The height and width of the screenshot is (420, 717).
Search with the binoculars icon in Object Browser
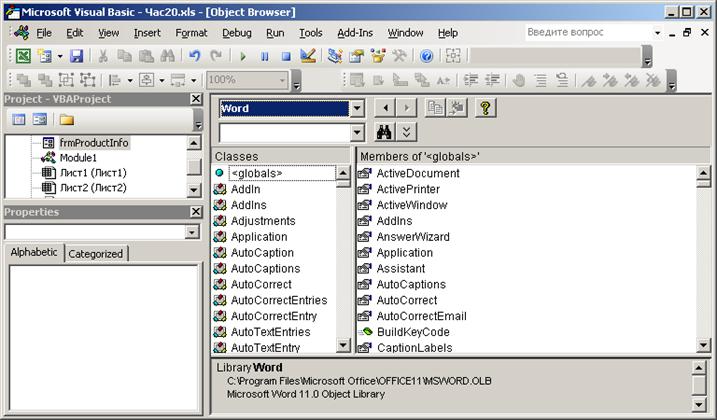click(x=385, y=132)
